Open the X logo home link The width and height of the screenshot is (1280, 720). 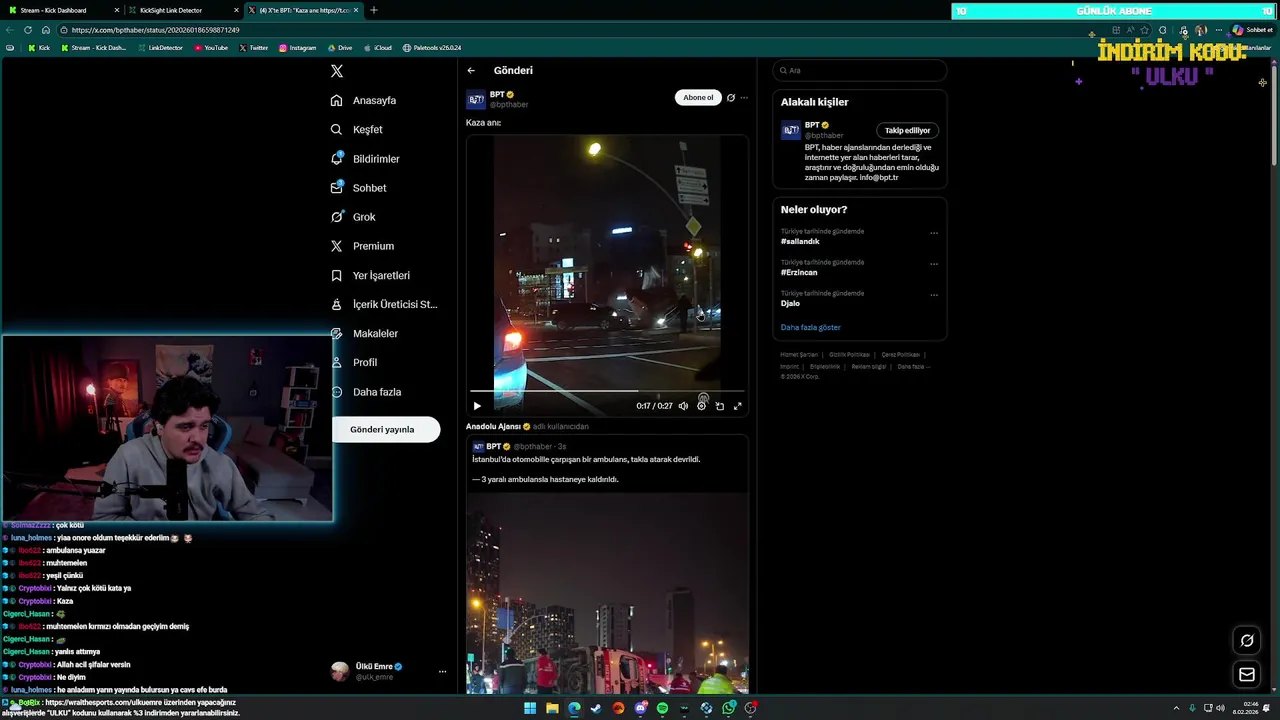pos(337,71)
